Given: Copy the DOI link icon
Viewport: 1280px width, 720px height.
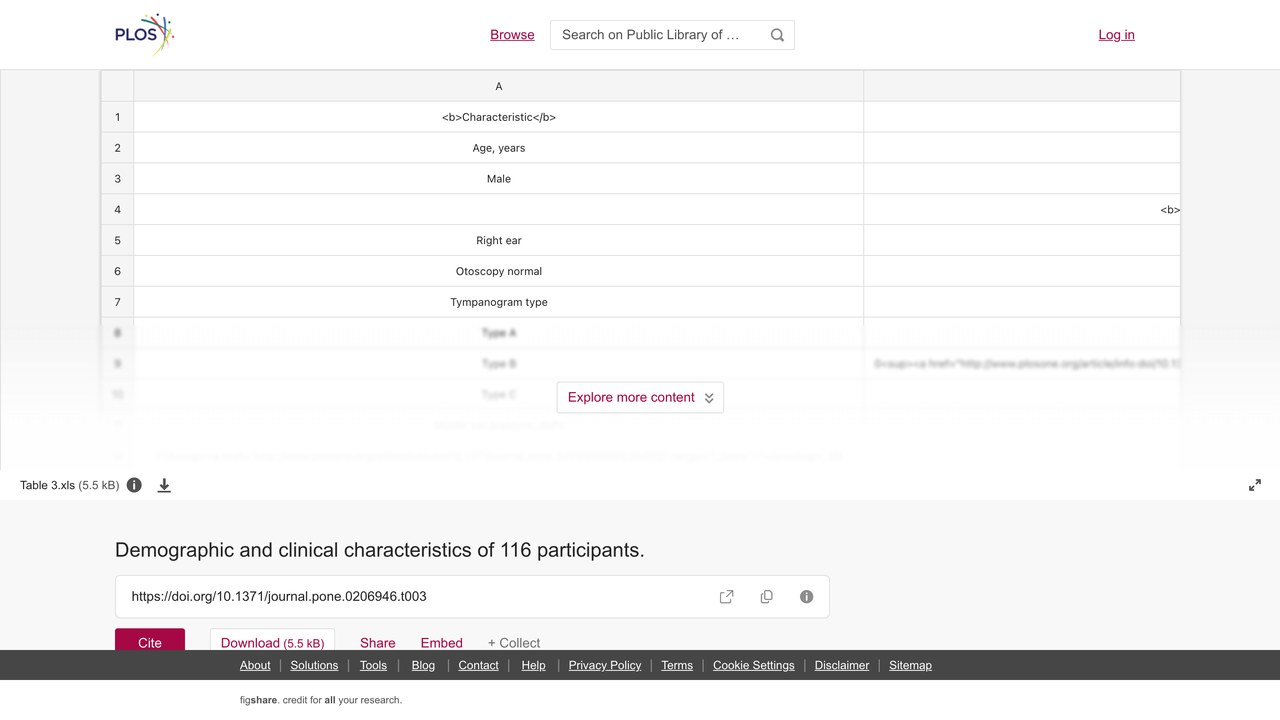Looking at the screenshot, I should point(767,597).
